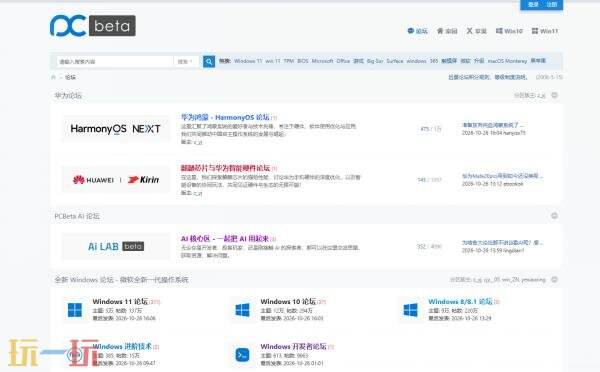Click the Windows 8/8.1 论坛 logo icon
This screenshot has height=372, width=600.
click(x=411, y=310)
